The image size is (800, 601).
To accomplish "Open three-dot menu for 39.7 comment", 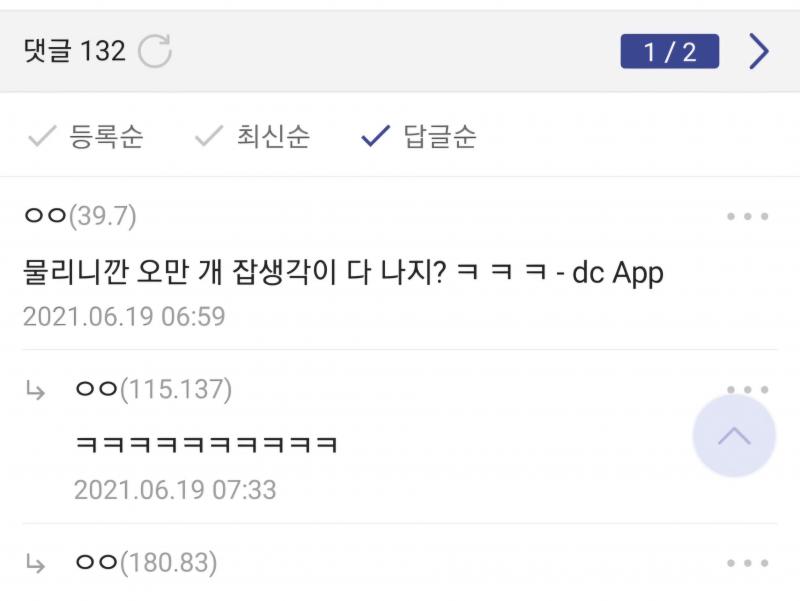I will [747, 216].
